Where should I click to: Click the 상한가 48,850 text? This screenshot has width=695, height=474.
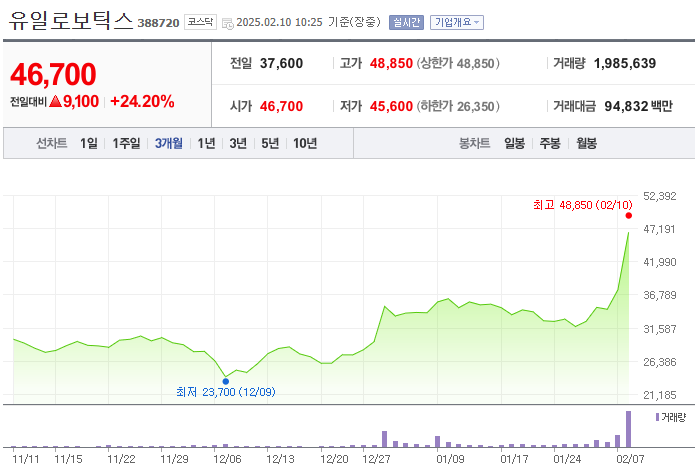pyautogui.click(x=458, y=63)
